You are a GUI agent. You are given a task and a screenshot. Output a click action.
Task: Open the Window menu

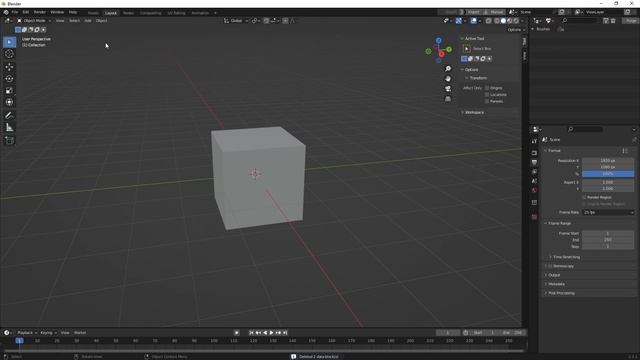[x=57, y=12]
